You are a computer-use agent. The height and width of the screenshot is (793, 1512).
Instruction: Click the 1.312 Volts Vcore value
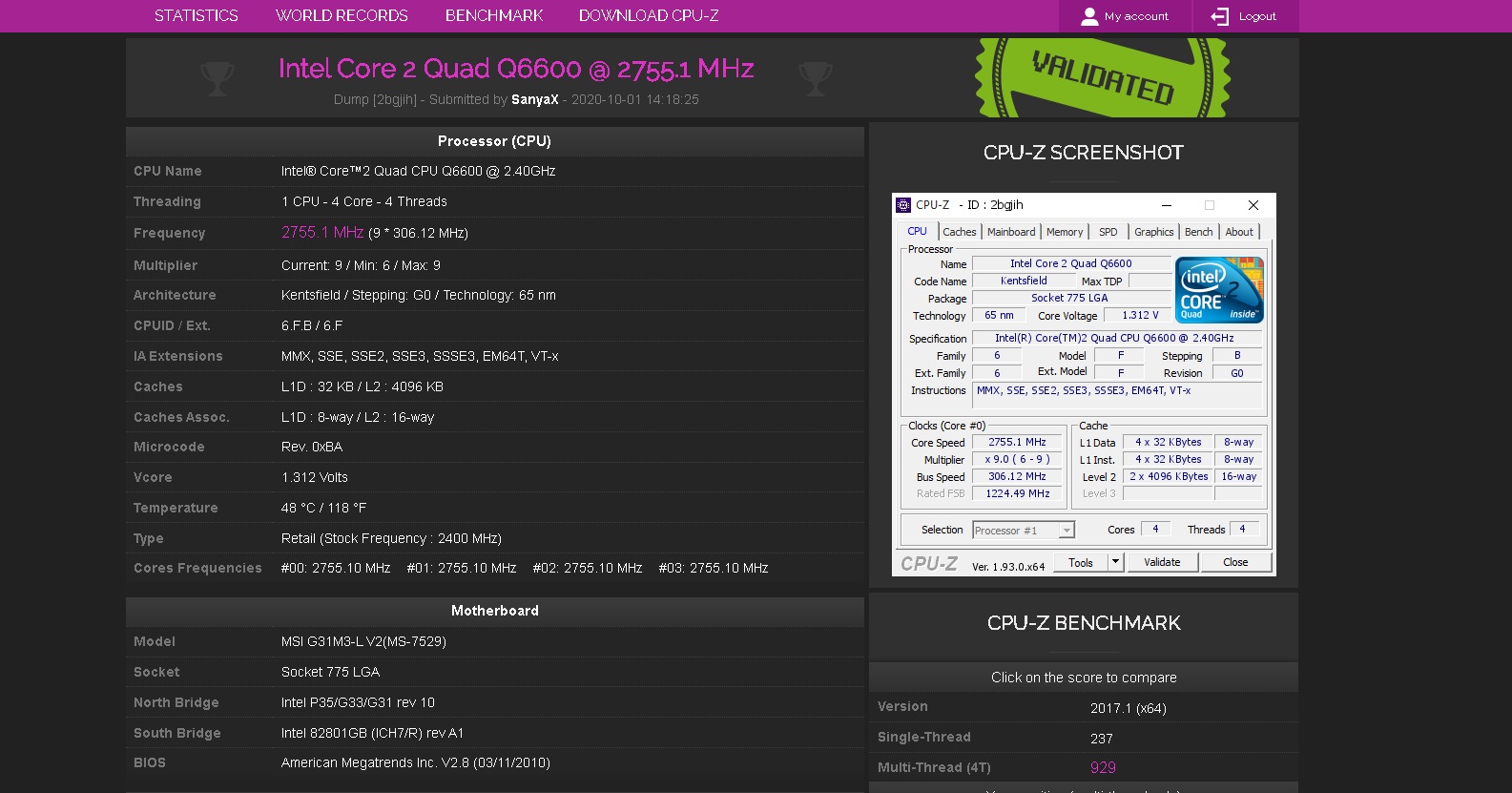point(315,477)
